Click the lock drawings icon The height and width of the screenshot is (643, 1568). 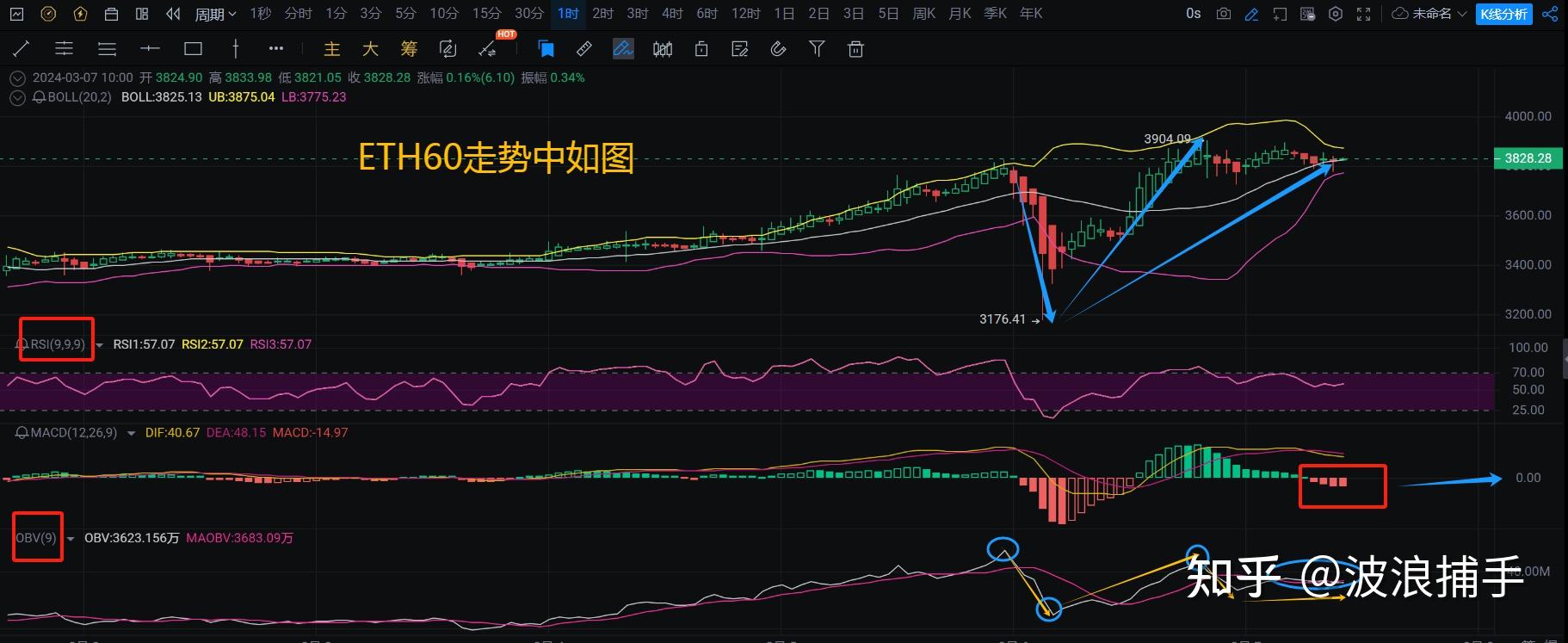[x=701, y=49]
